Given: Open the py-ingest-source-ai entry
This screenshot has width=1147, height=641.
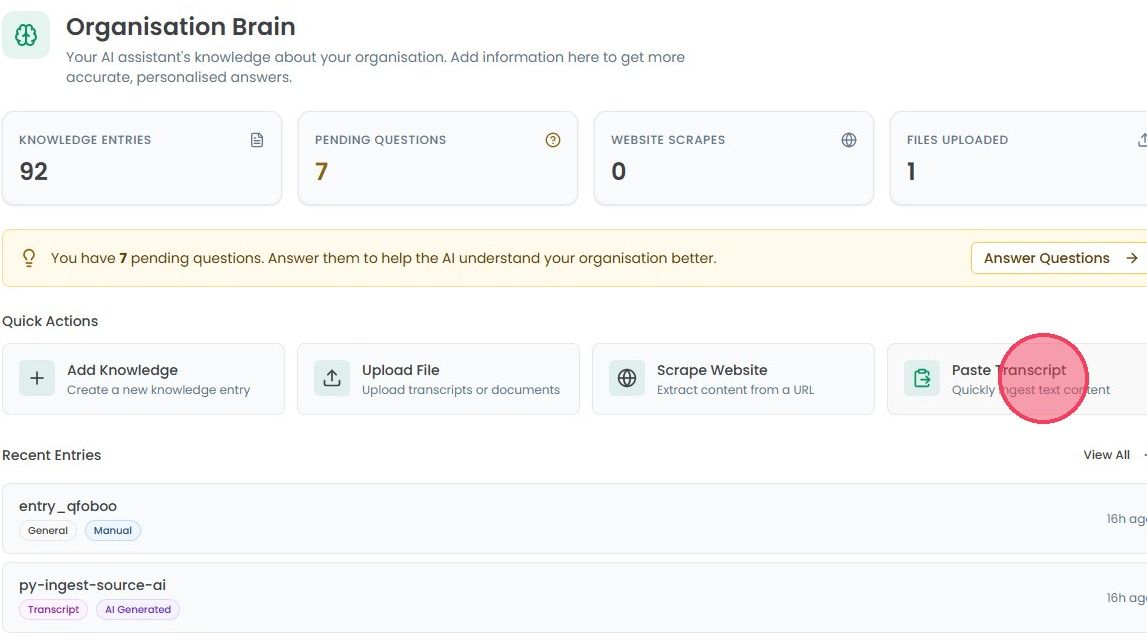Looking at the screenshot, I should pos(574,597).
